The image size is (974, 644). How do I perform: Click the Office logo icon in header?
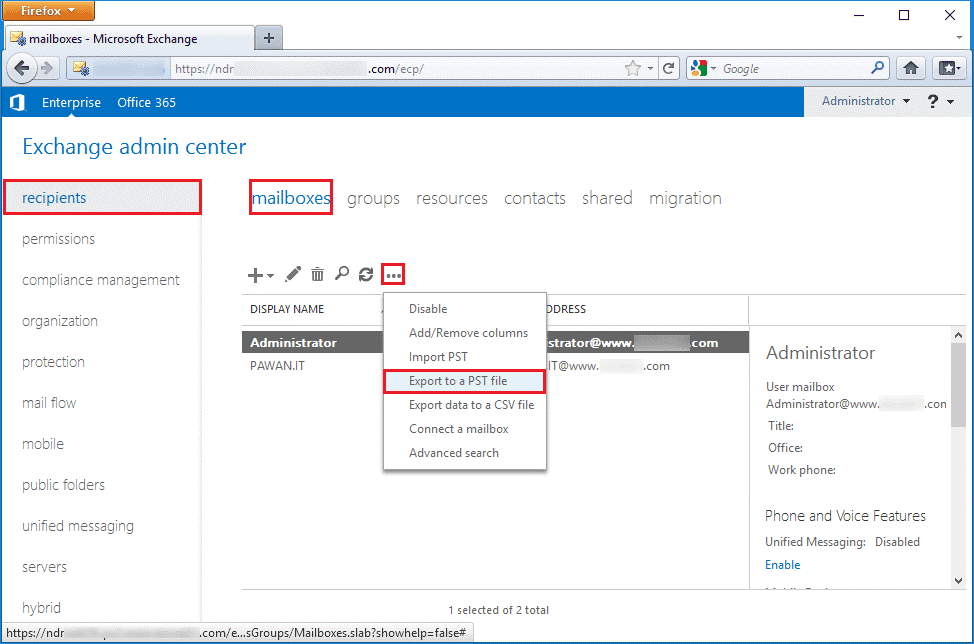click(17, 102)
